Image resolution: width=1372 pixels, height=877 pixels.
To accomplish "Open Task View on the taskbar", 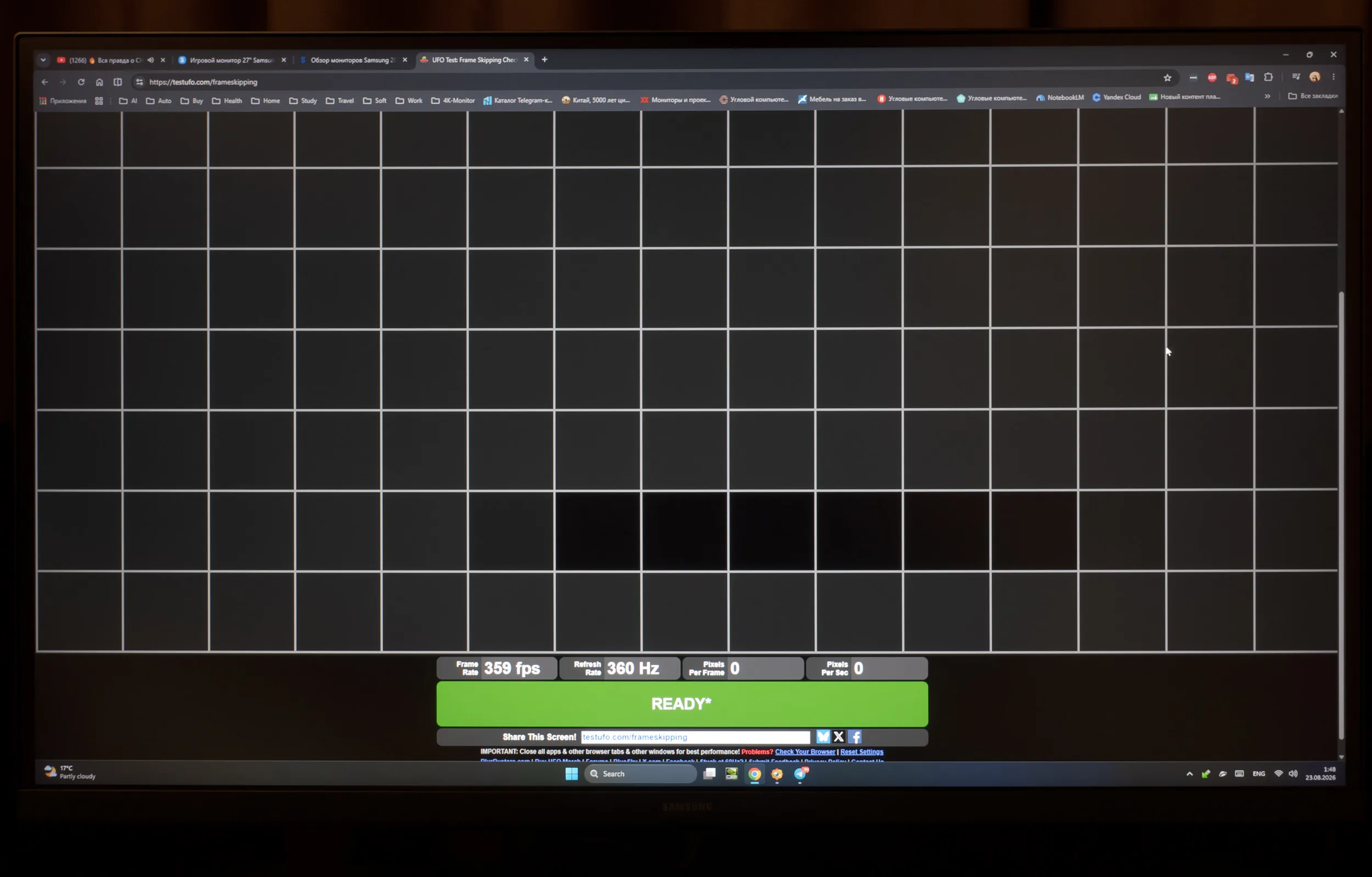I will pos(710,773).
